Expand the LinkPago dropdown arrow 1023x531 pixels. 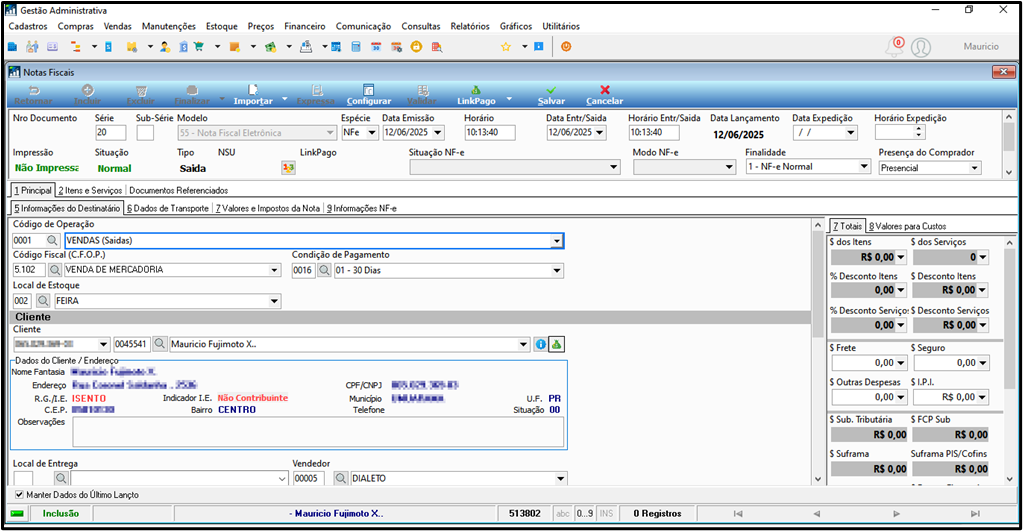pyautogui.click(x=509, y=99)
